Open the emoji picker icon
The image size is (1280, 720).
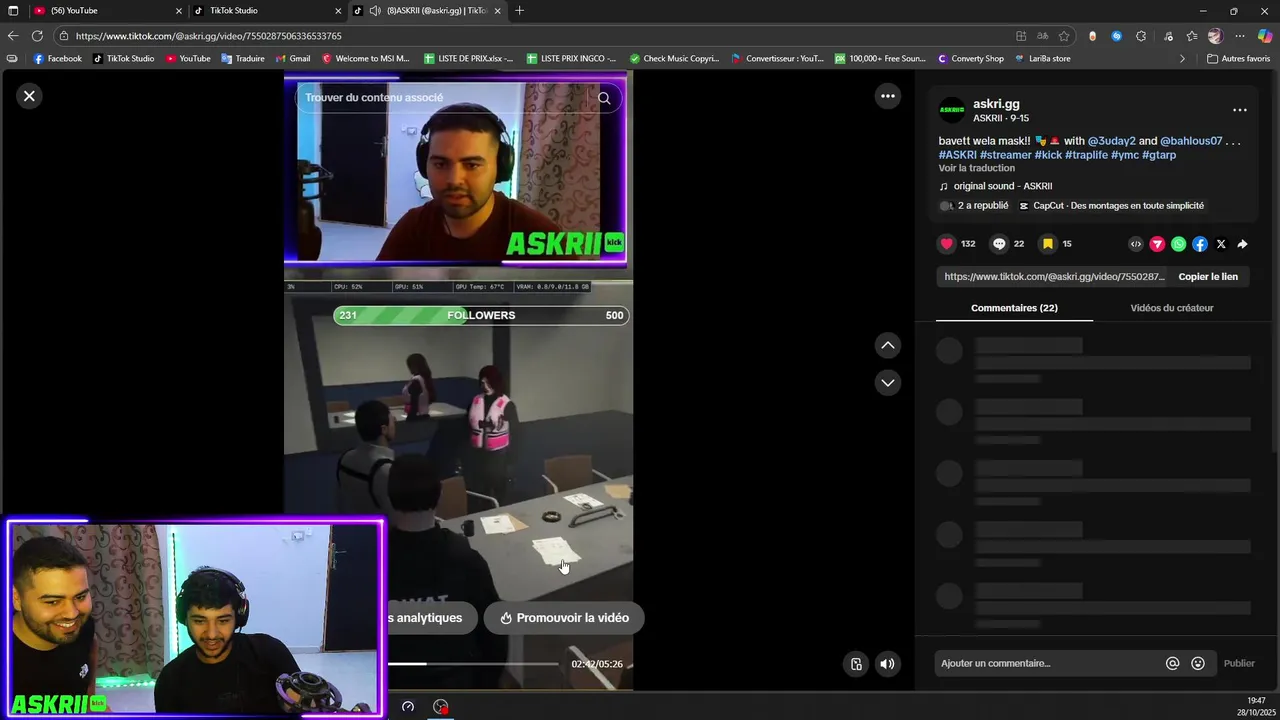click(1198, 663)
